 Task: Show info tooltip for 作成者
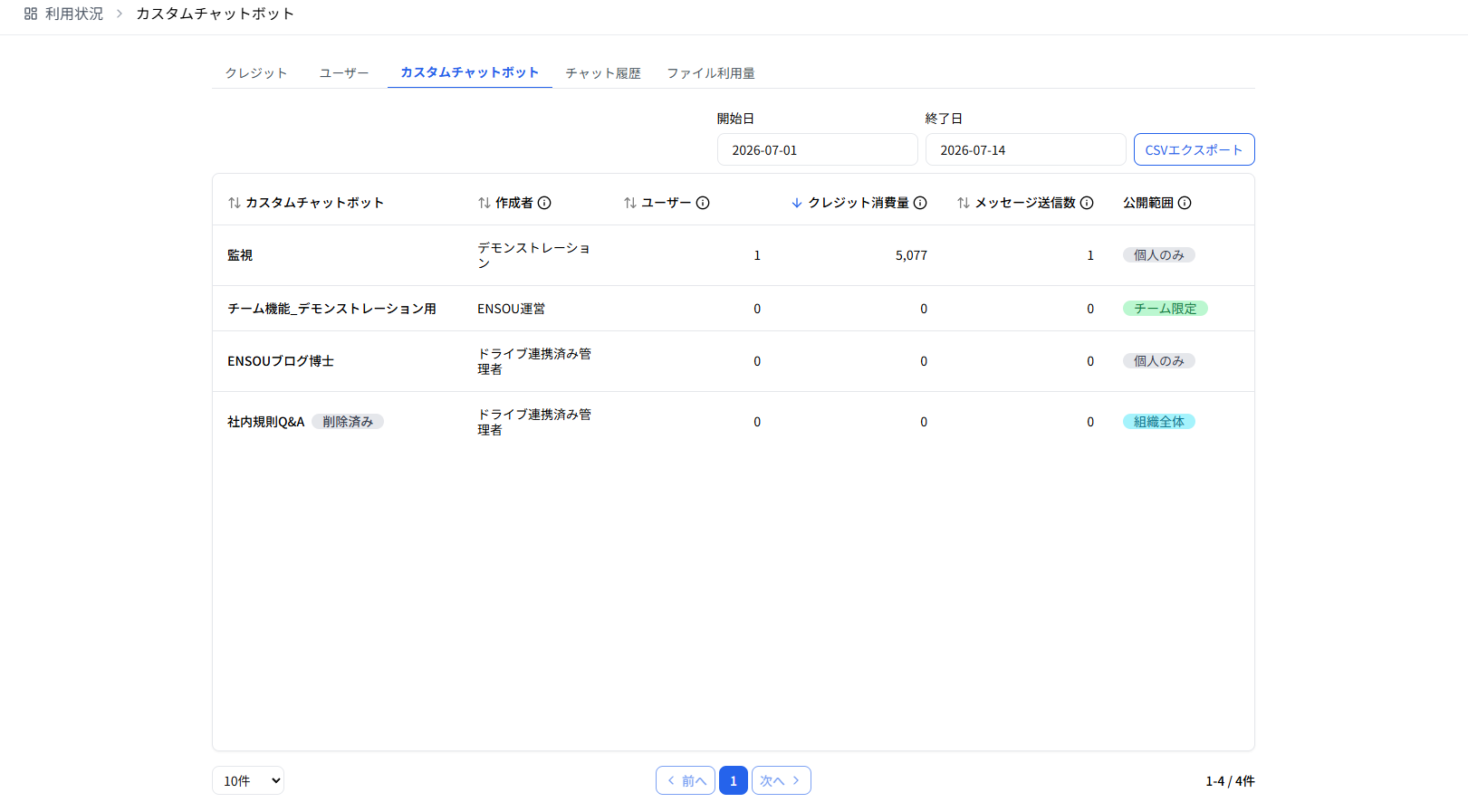coord(544,203)
